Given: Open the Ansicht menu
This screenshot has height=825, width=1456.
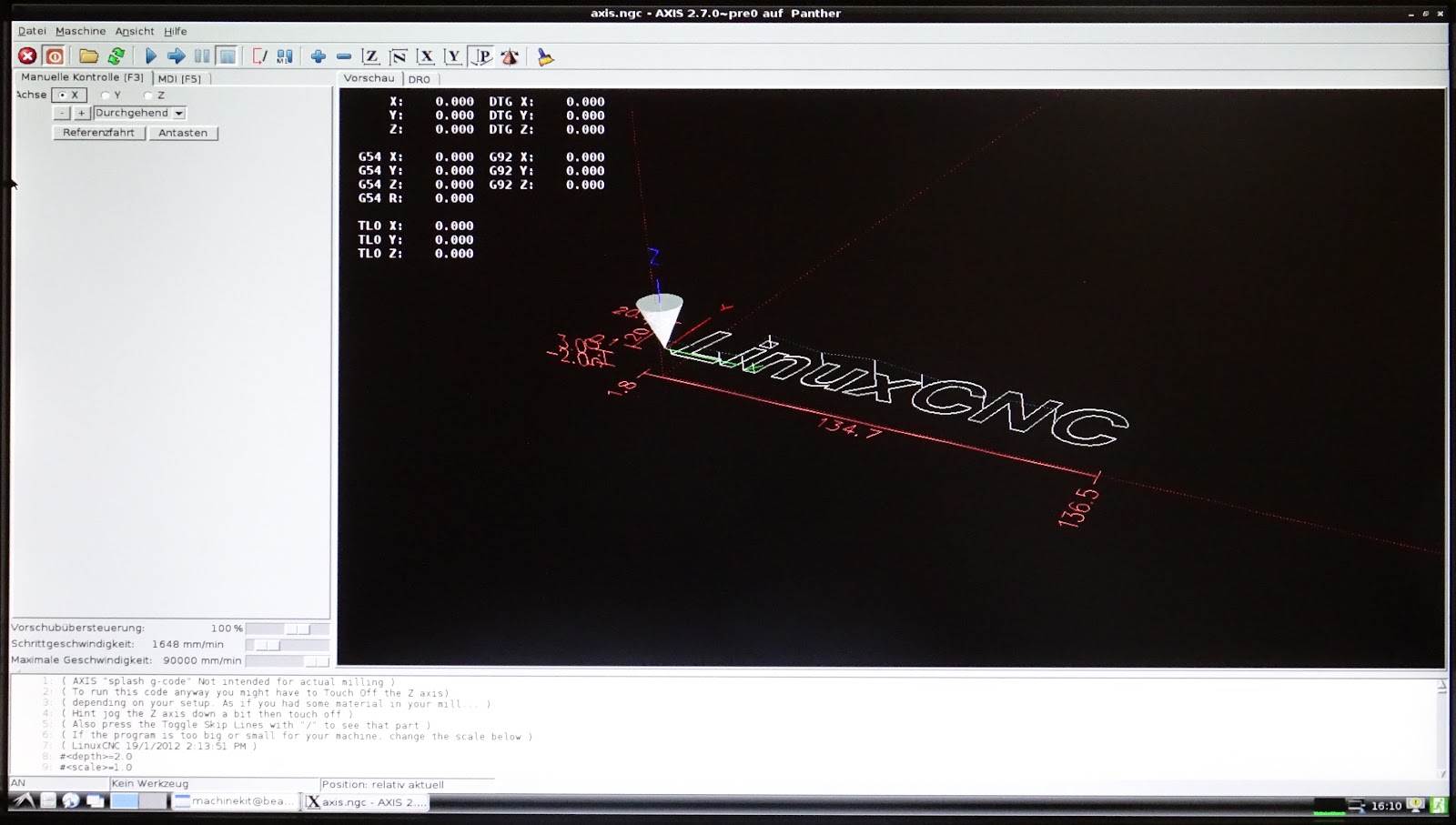Looking at the screenshot, I should click(x=135, y=31).
